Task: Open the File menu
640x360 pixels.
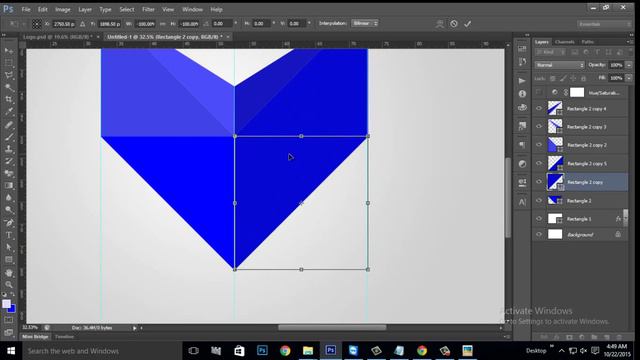Action: click(26, 9)
